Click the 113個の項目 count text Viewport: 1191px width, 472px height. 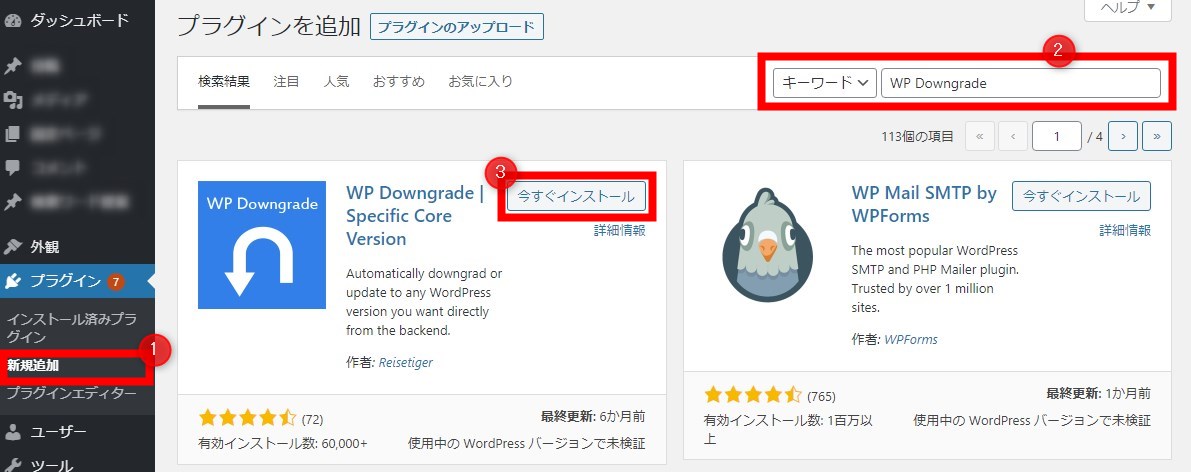[x=918, y=137]
